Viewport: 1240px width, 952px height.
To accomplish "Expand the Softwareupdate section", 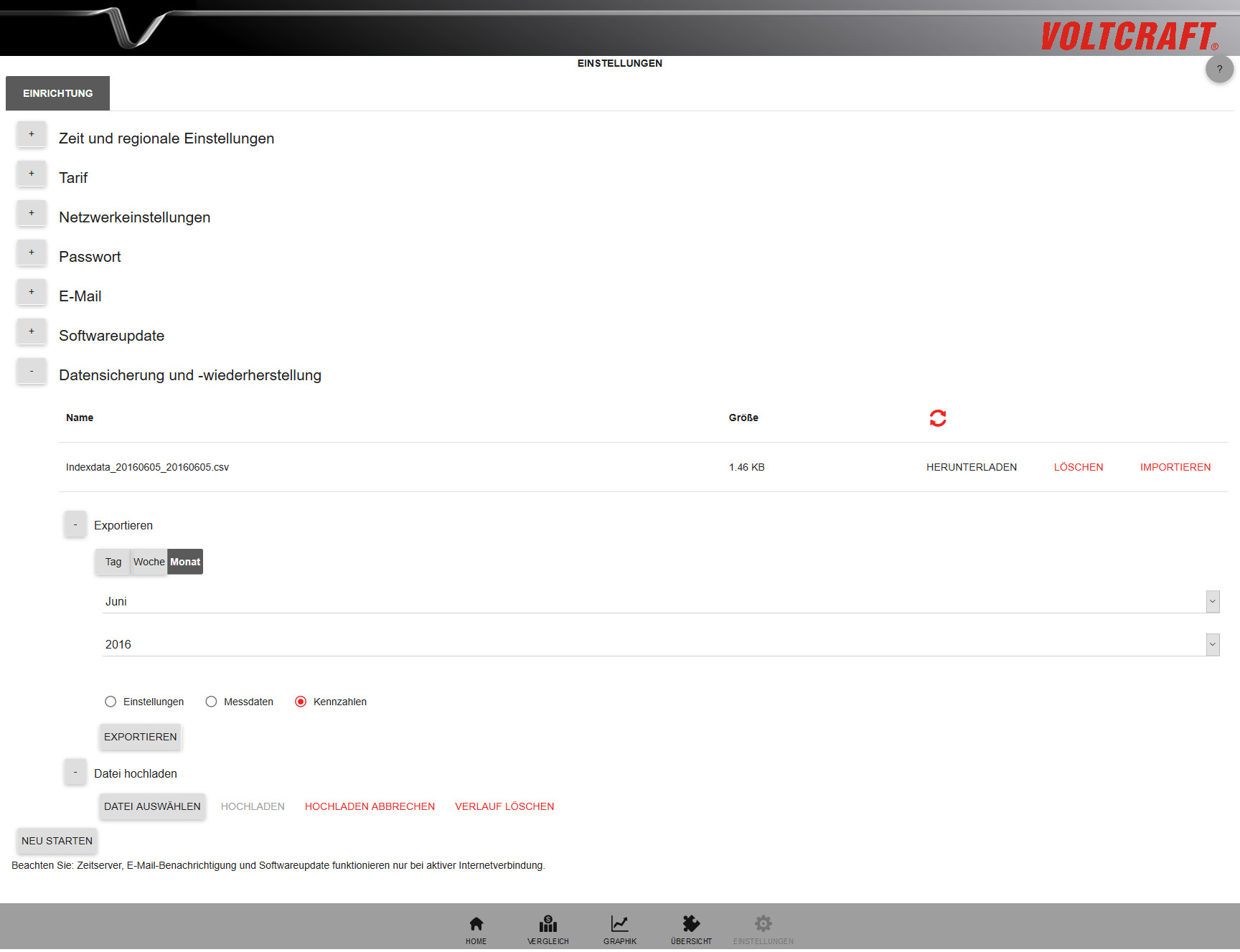I will tap(32, 331).
